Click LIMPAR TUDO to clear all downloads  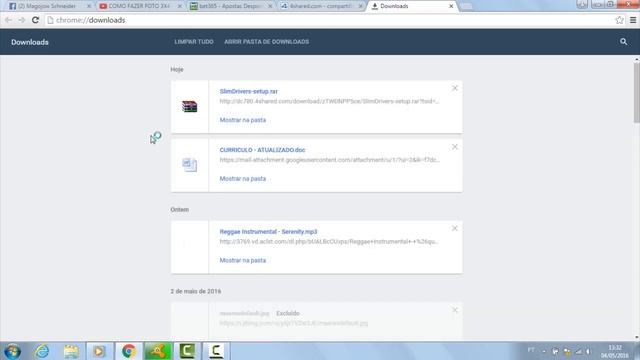pos(194,42)
